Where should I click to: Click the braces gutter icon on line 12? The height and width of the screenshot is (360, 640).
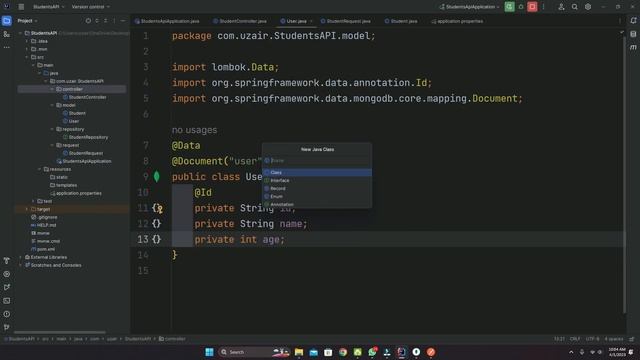[157, 224]
